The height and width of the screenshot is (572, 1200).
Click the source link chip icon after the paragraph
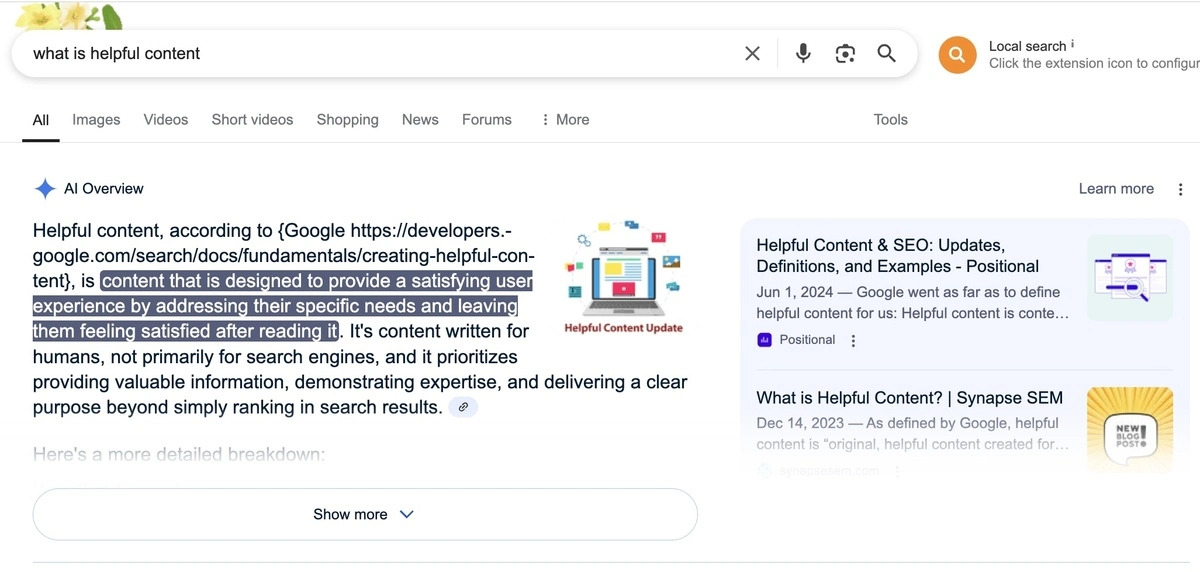(x=463, y=407)
